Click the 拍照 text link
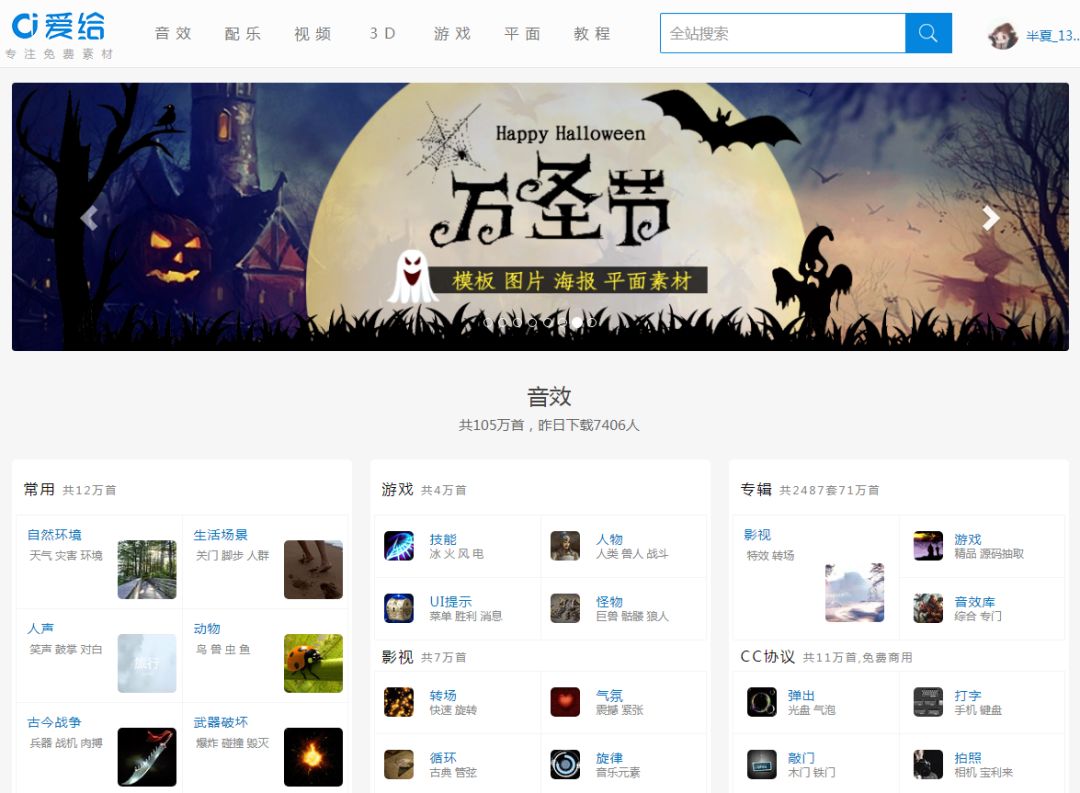Viewport: 1080px width, 793px height. [x=968, y=758]
